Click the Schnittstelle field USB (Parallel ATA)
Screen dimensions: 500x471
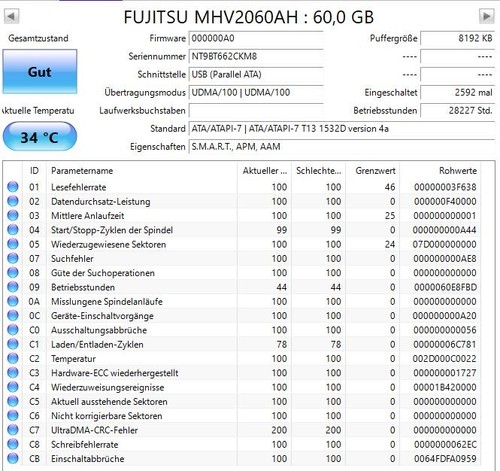pyautogui.click(x=256, y=74)
